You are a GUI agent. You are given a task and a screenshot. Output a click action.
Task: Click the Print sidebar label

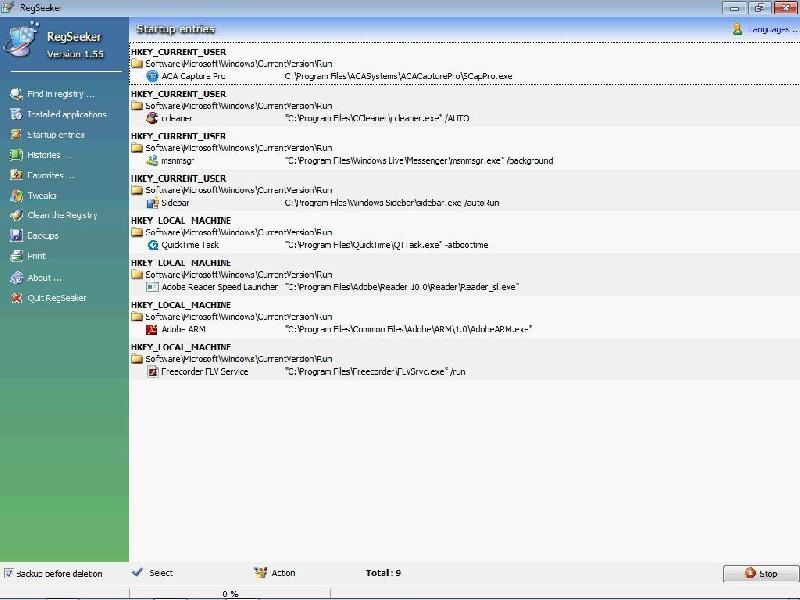point(37,256)
